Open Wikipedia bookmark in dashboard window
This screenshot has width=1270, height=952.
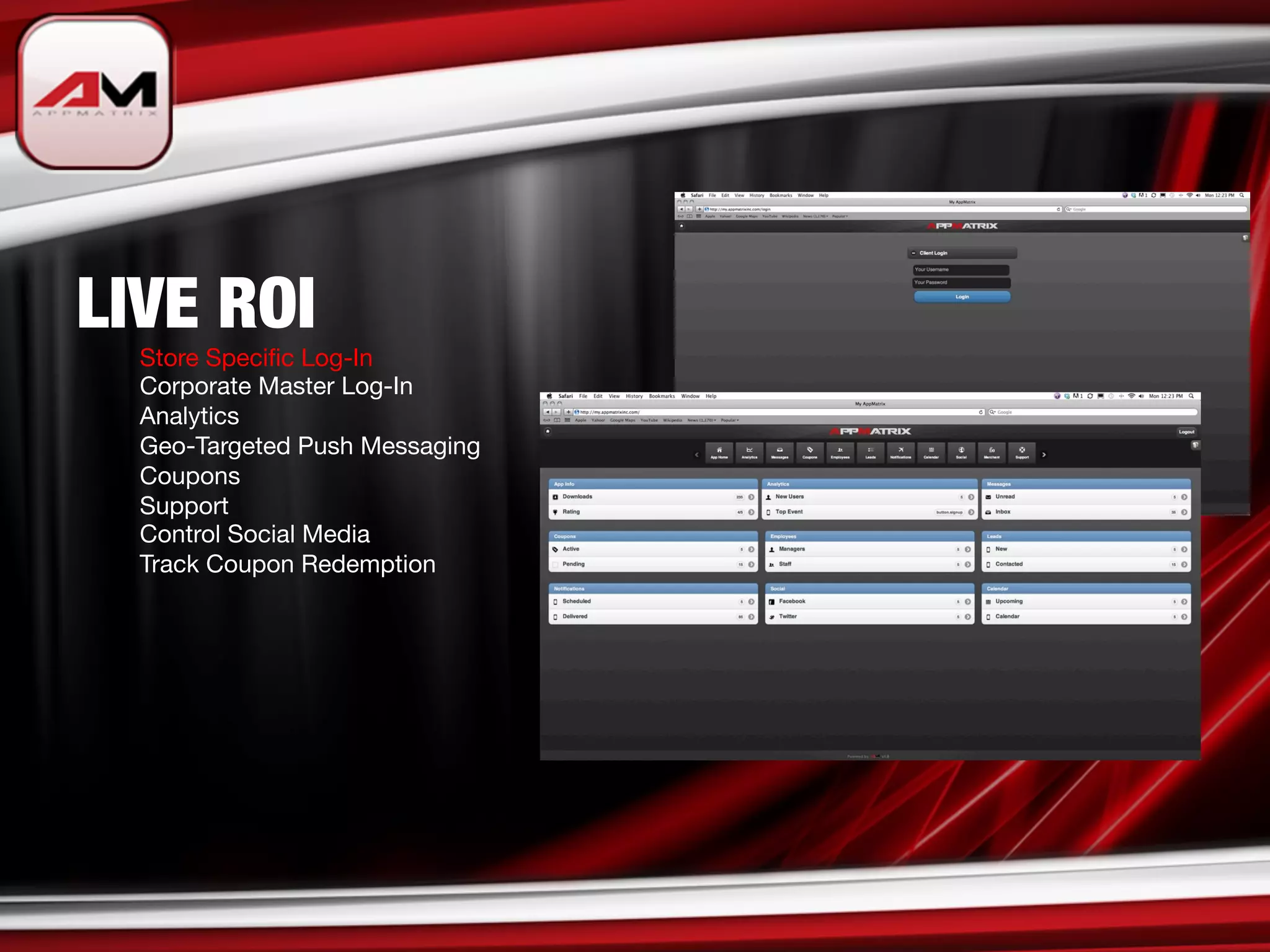[672, 420]
